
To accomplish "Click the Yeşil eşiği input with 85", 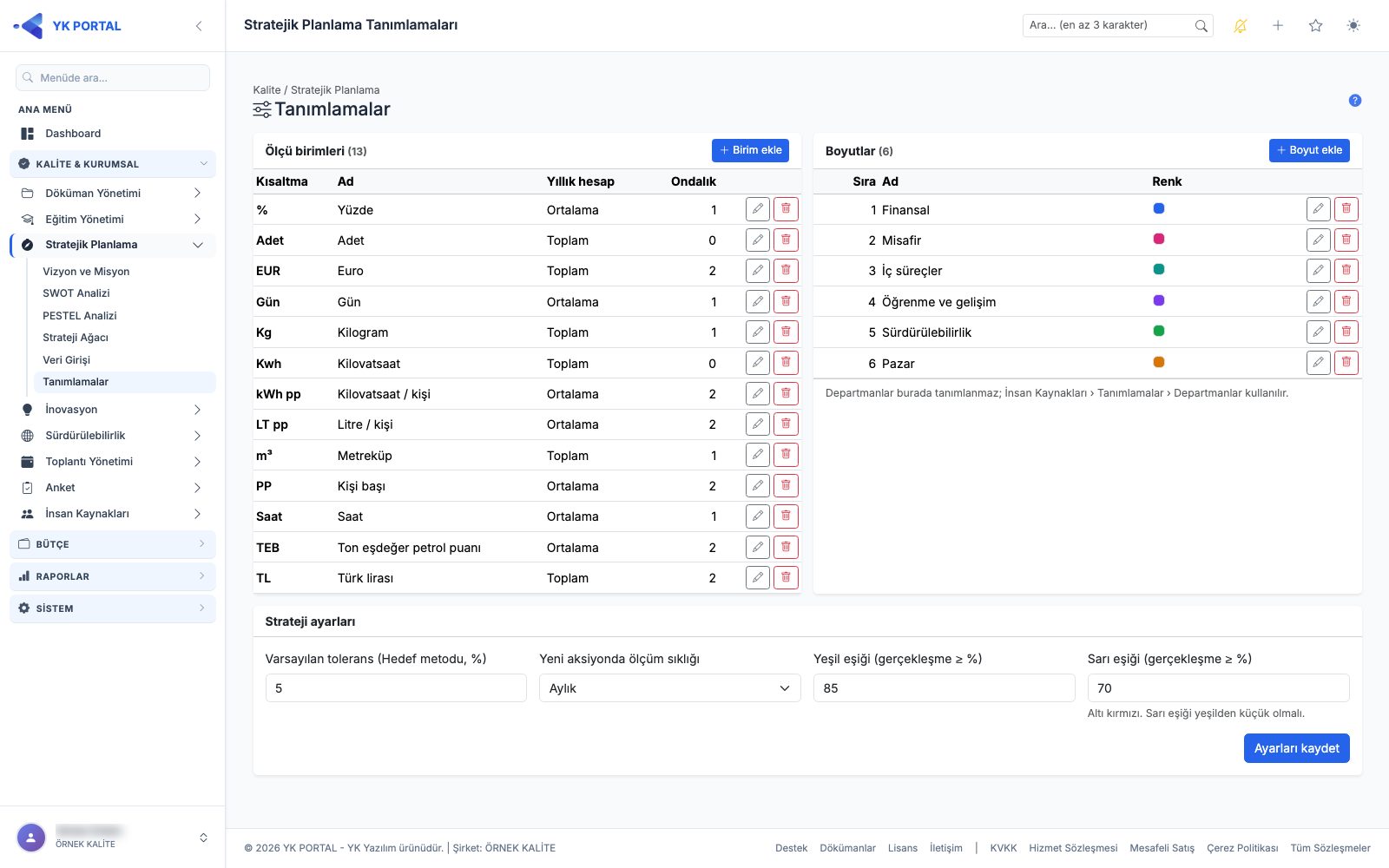I will point(944,688).
